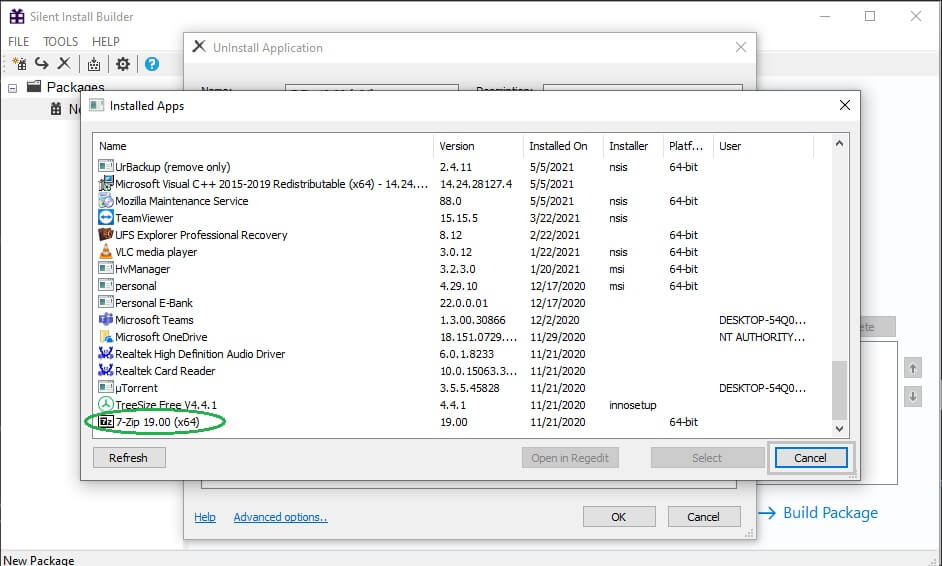This screenshot has width=942, height=566.
Task: Sort list by Version column header
Action: 478,146
